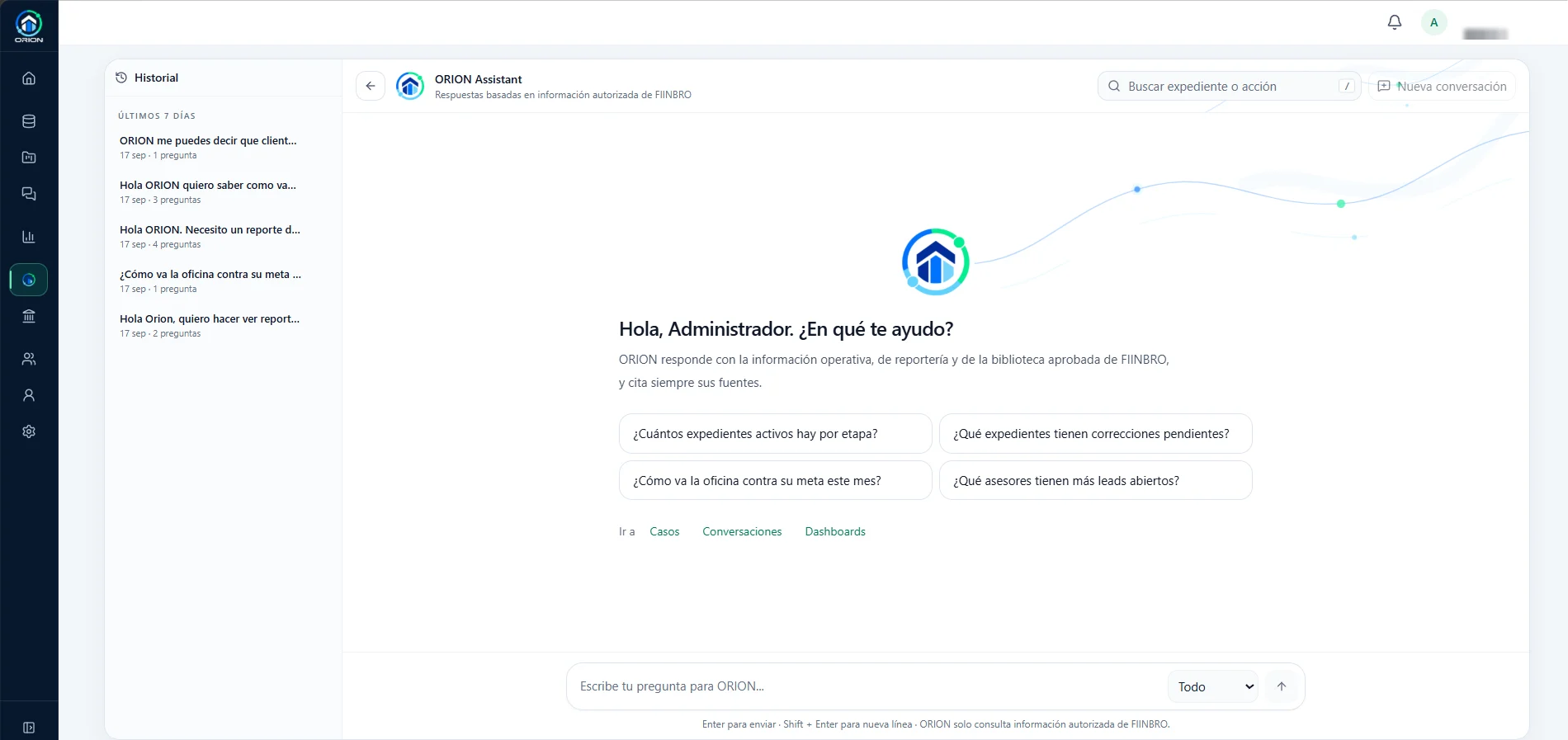Go to the Casos link

(x=664, y=531)
